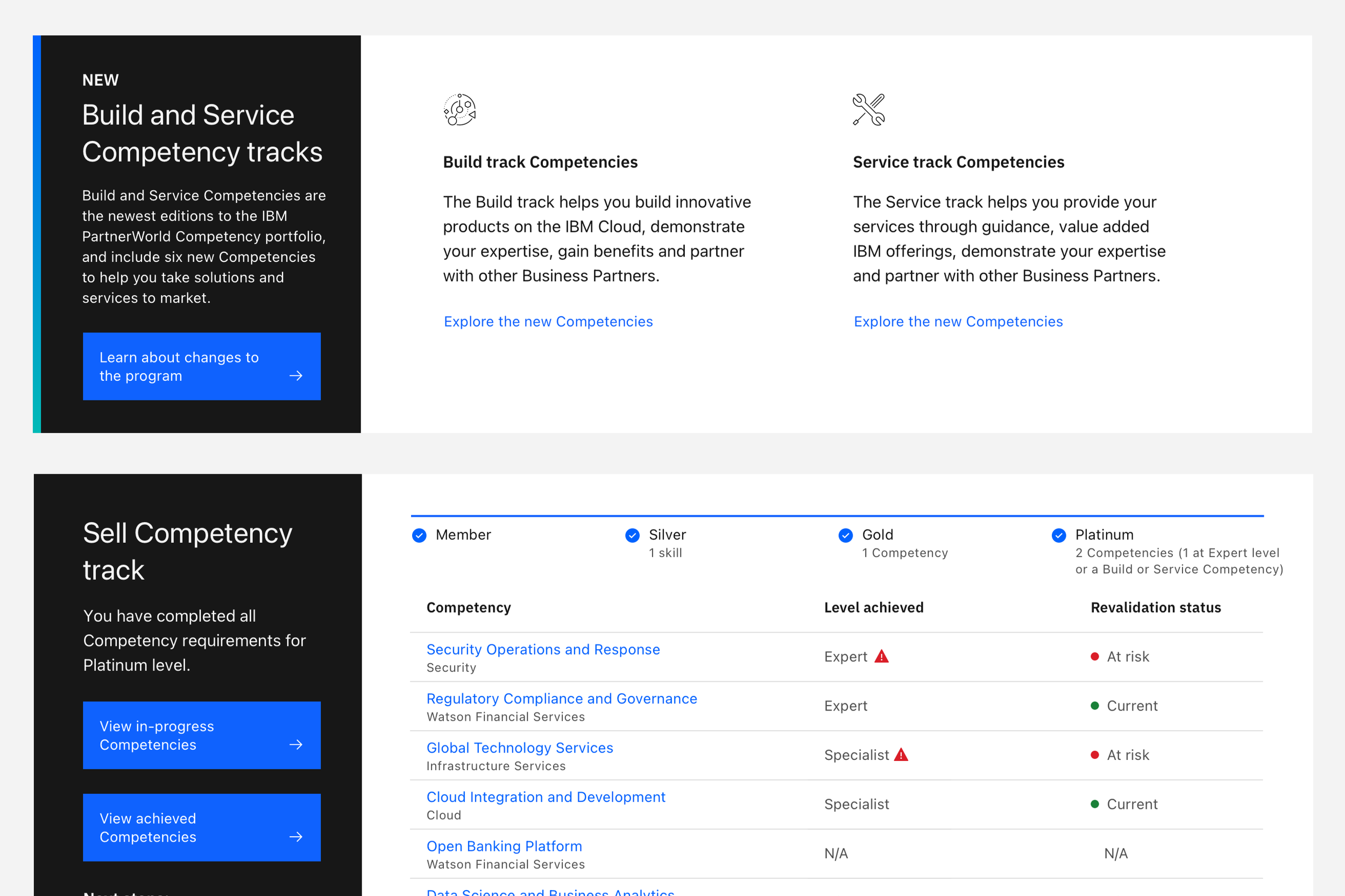
Task: Click 'Watson Financial Services' under Regulatory Compliance
Action: 505,716
